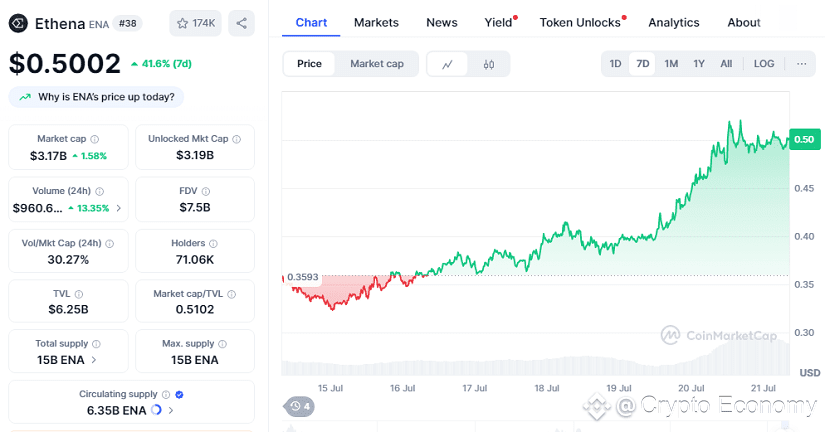
Task: Click the Vol/Mkt Cap (24h) info icon
Action: (x=109, y=244)
